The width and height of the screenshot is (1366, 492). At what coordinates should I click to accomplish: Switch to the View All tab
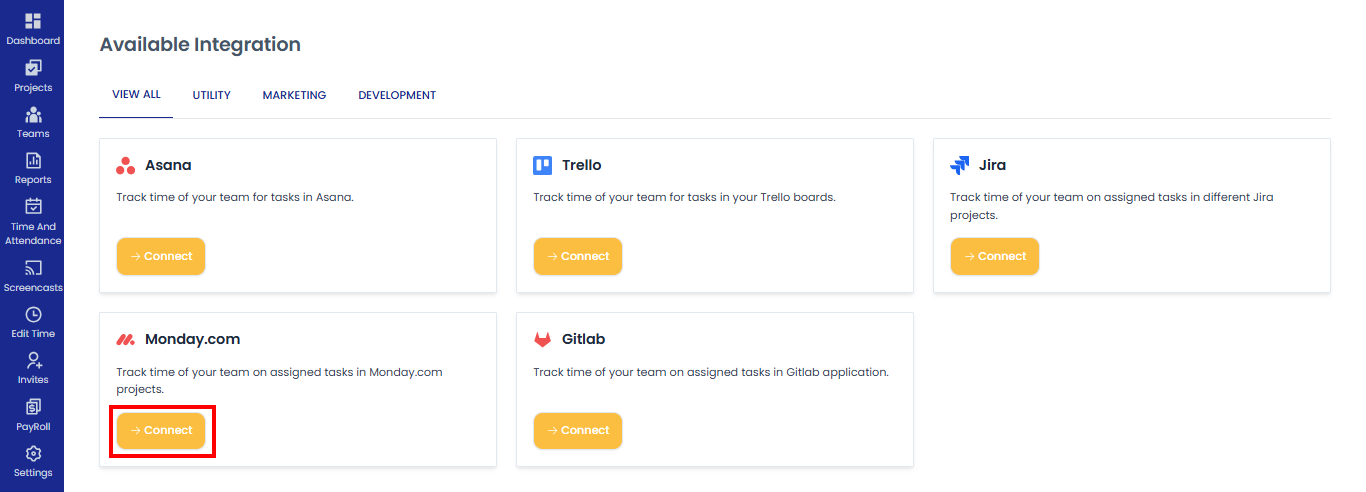136,95
